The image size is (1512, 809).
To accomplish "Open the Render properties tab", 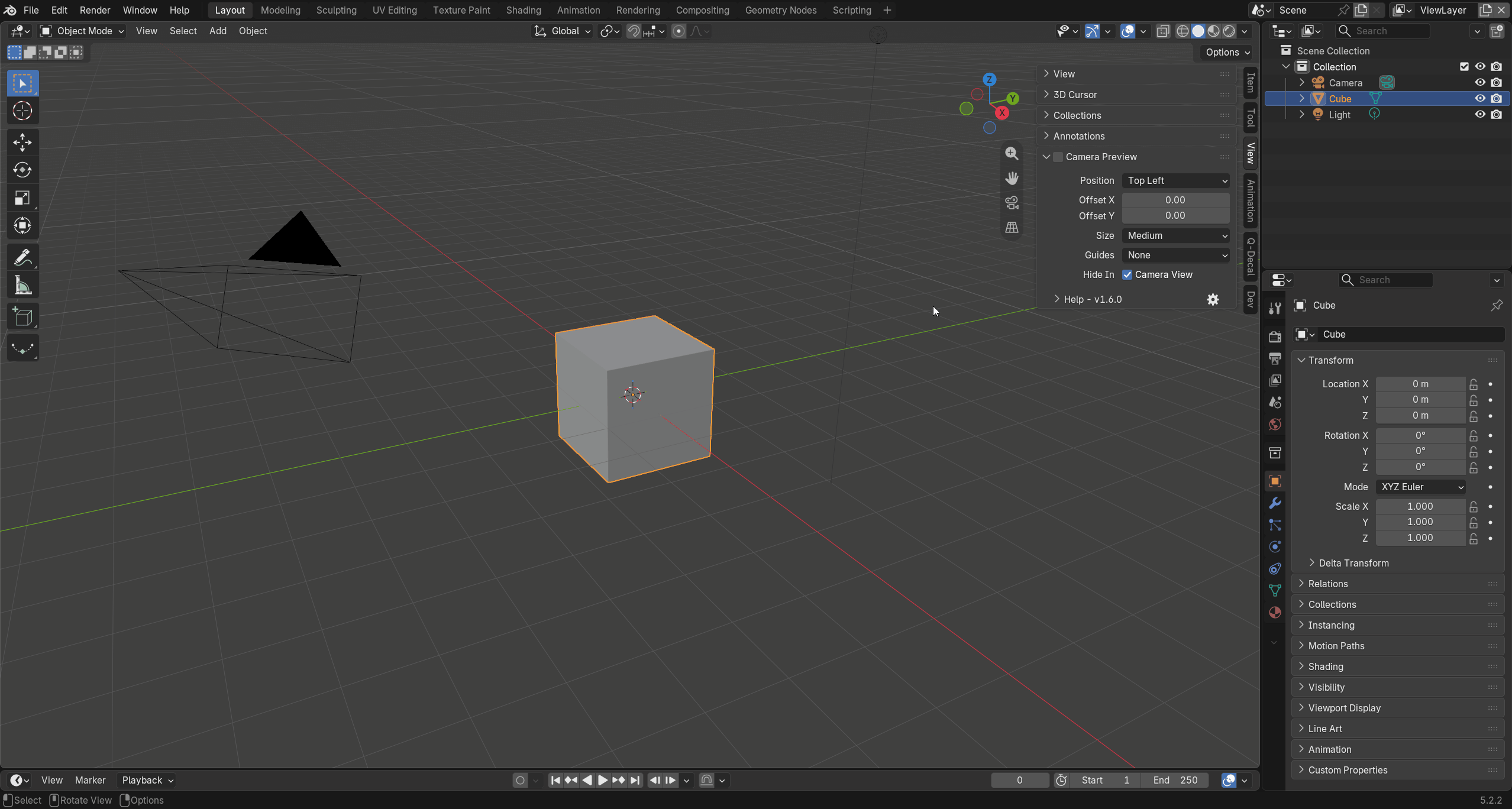I will click(x=1275, y=336).
